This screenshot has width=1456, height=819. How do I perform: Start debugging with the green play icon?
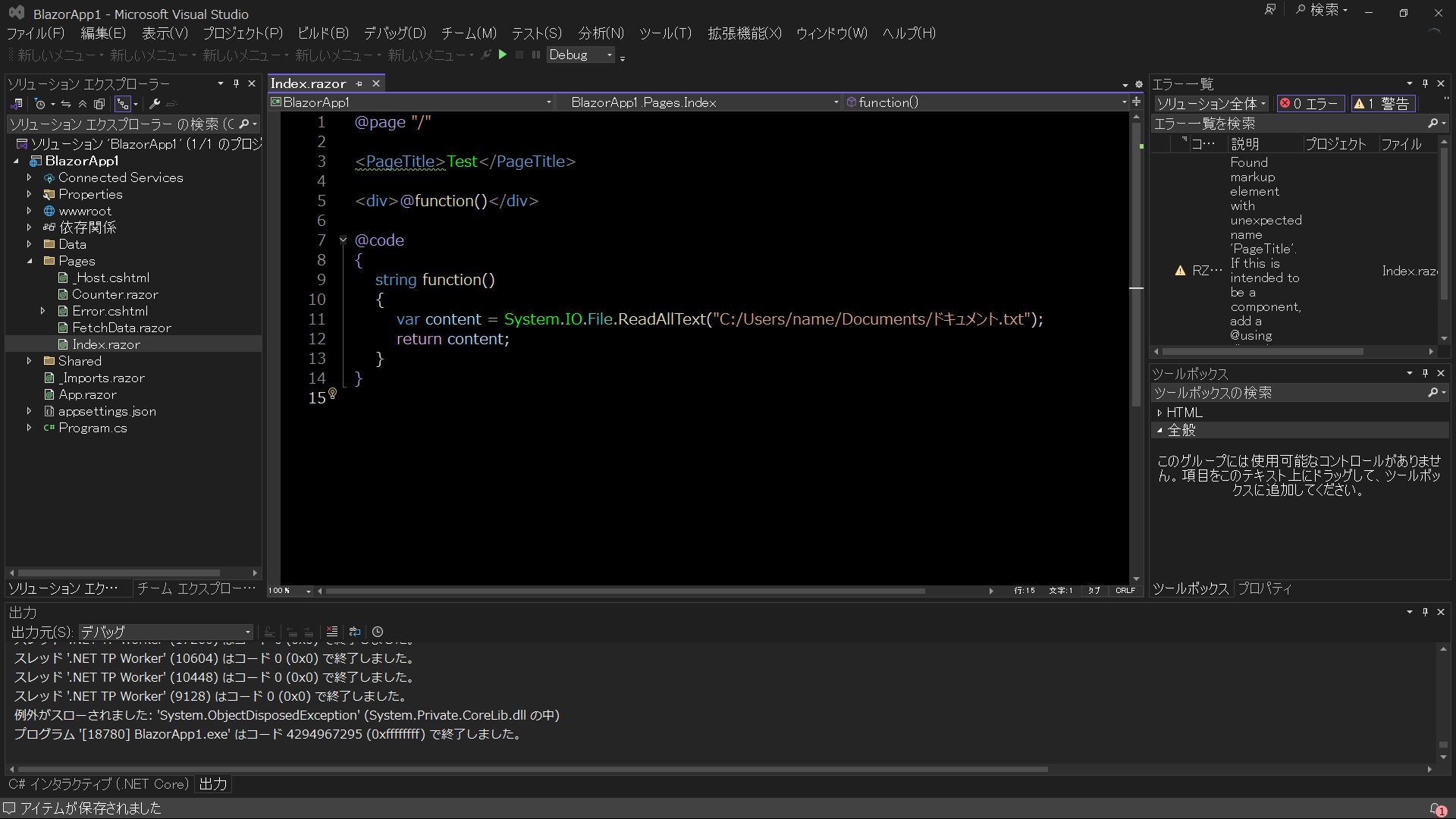[502, 55]
